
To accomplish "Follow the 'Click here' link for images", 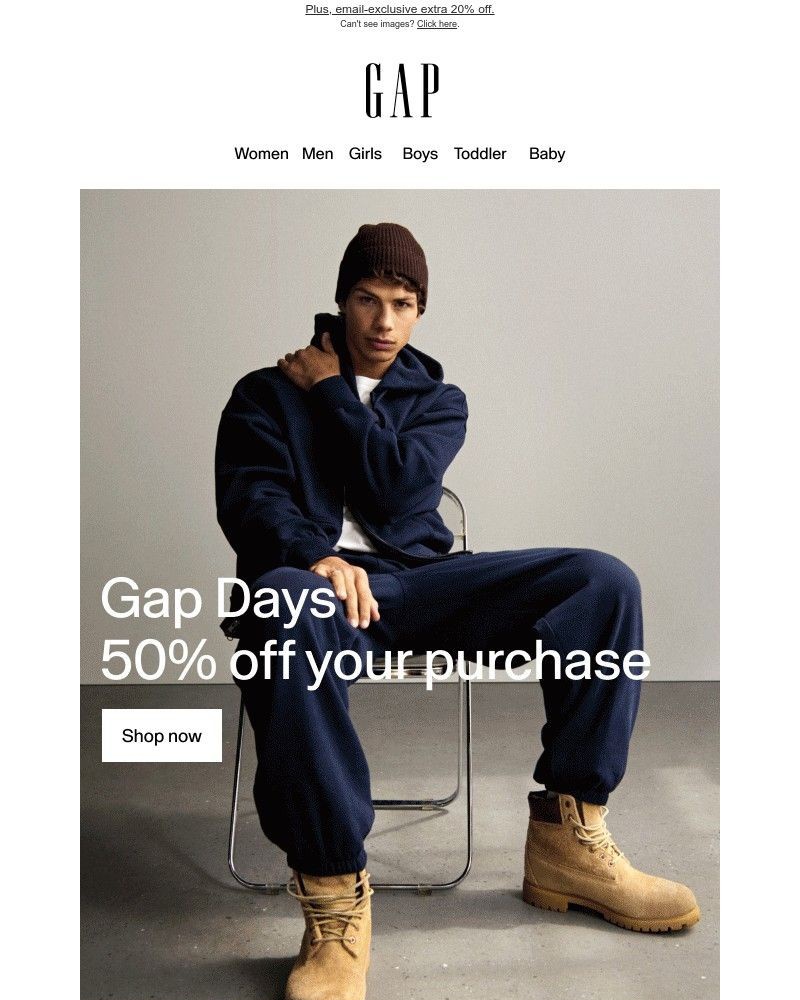I will tap(437, 24).
